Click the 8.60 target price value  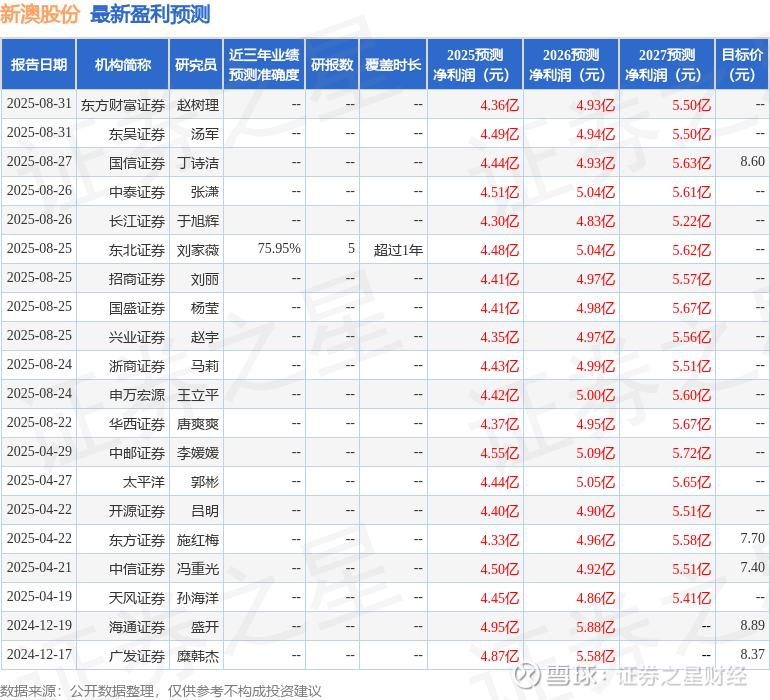click(x=752, y=161)
